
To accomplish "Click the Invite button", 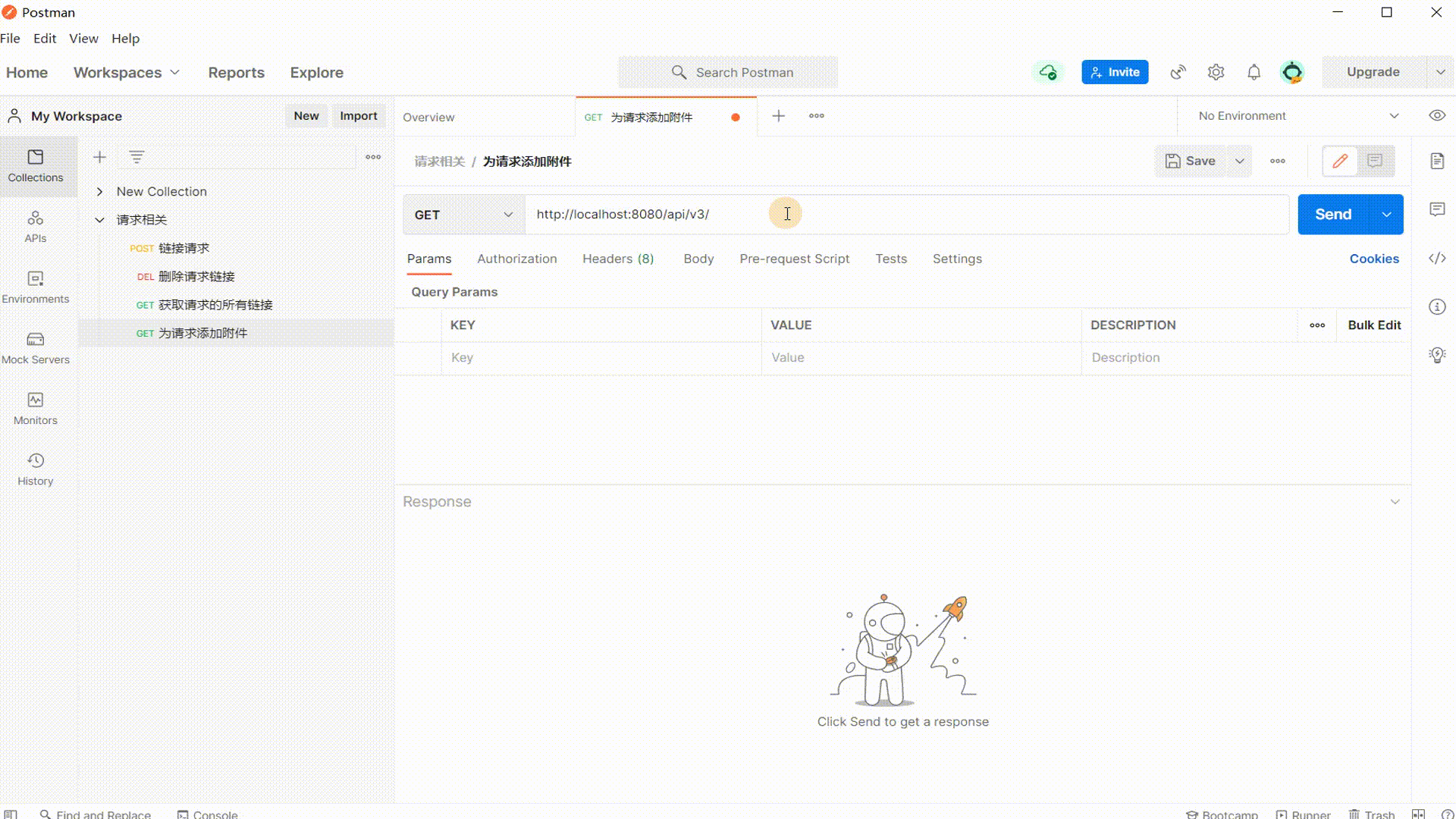I will tap(1115, 72).
